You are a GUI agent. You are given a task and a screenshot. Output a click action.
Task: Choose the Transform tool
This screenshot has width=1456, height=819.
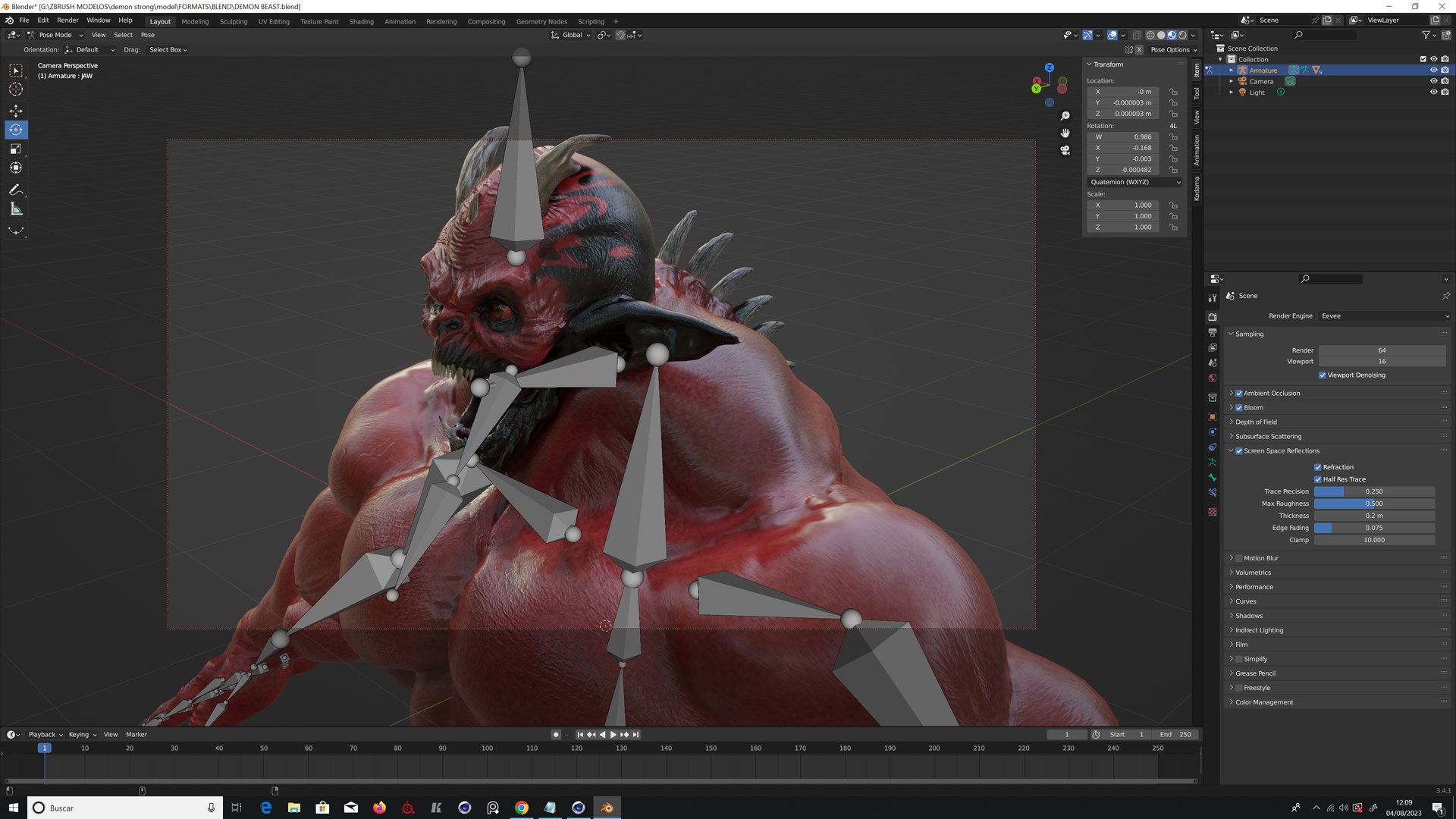tap(16, 168)
